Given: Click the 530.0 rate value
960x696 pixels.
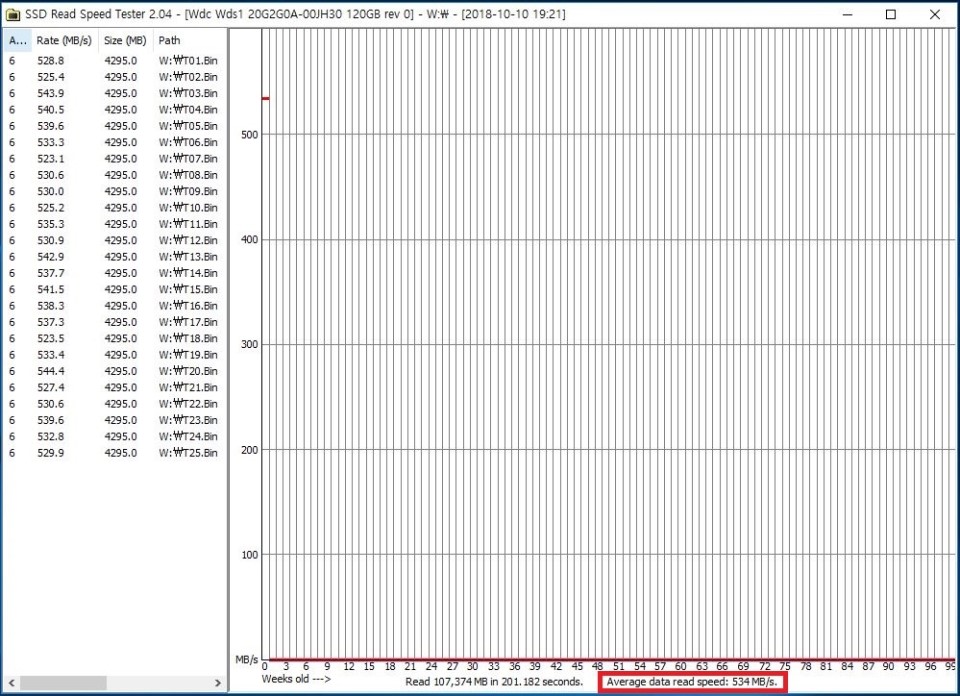Looking at the screenshot, I should tap(50, 192).
